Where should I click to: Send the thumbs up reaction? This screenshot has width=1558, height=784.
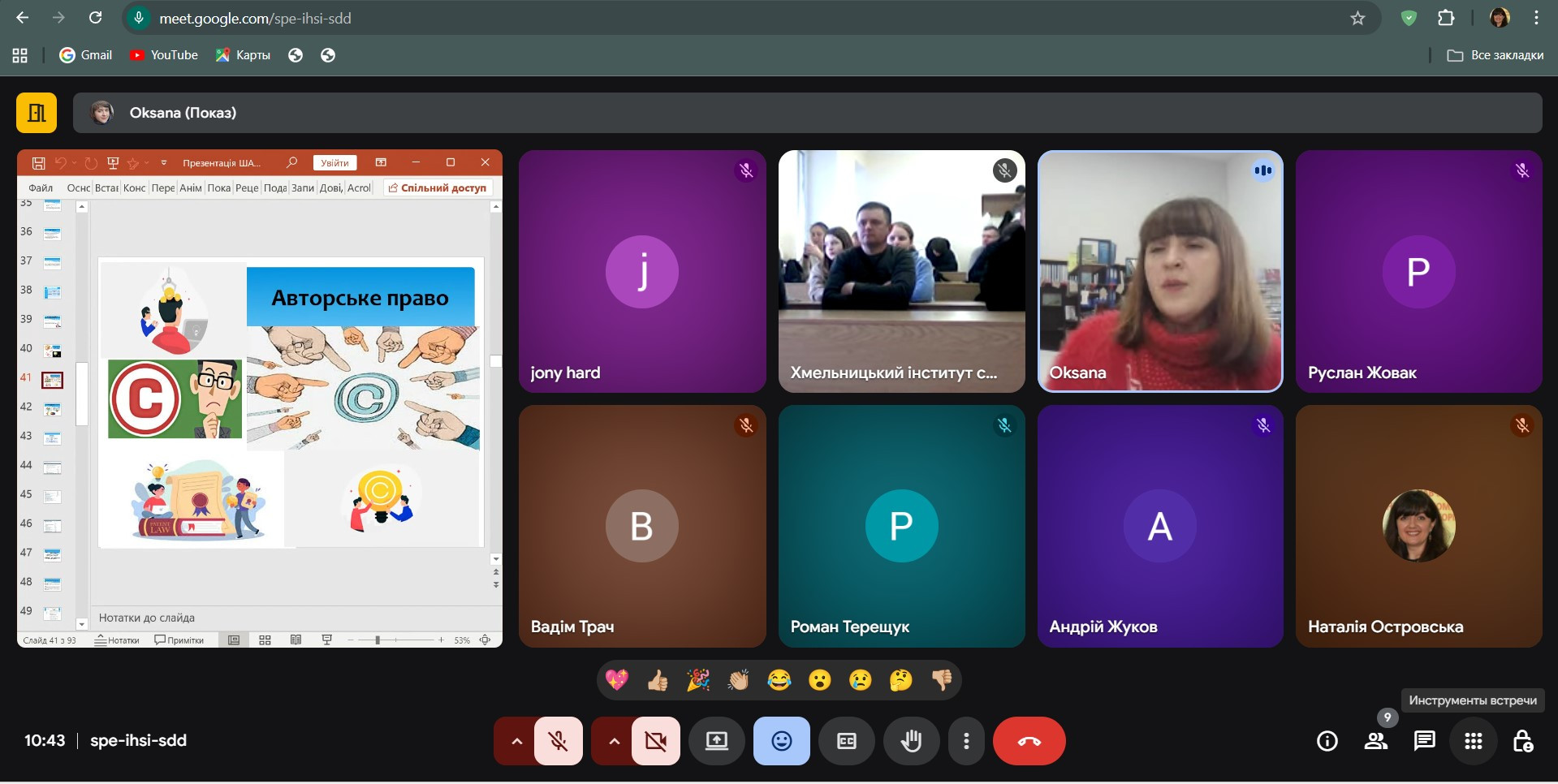tap(658, 680)
